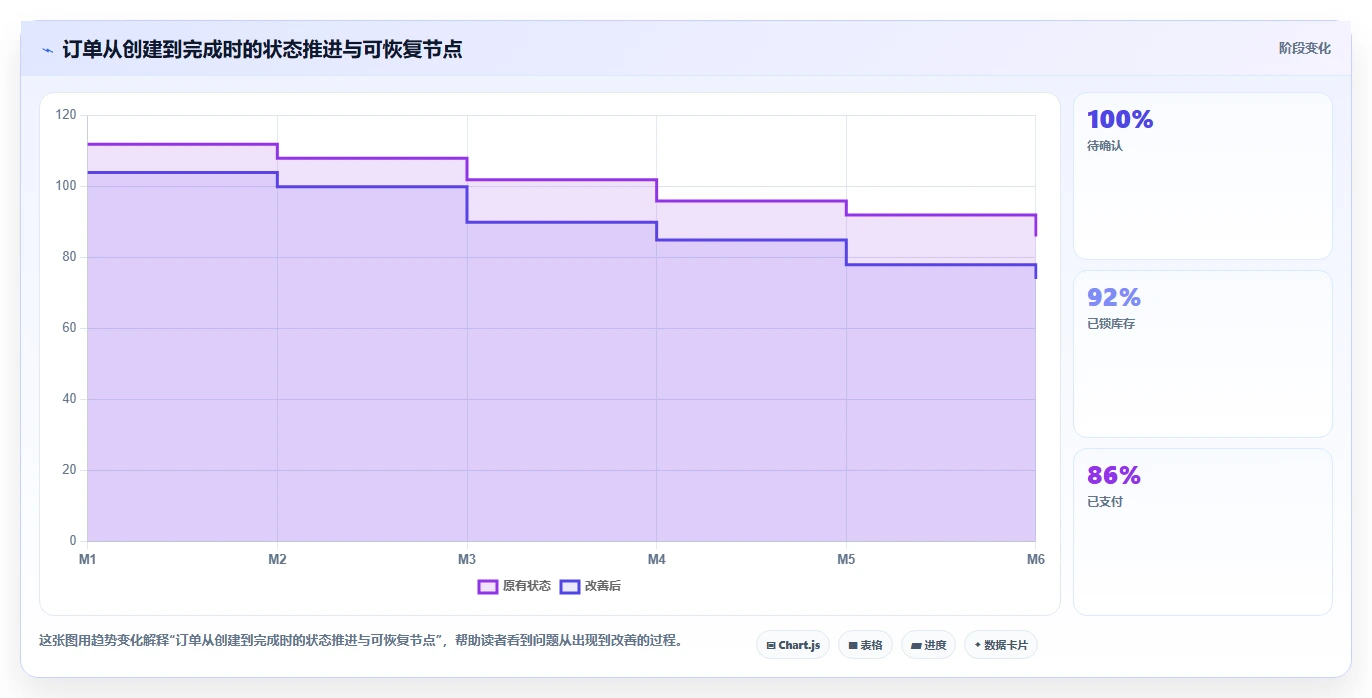
Task: Click the 已锁库存 label
Action: (x=1111, y=324)
